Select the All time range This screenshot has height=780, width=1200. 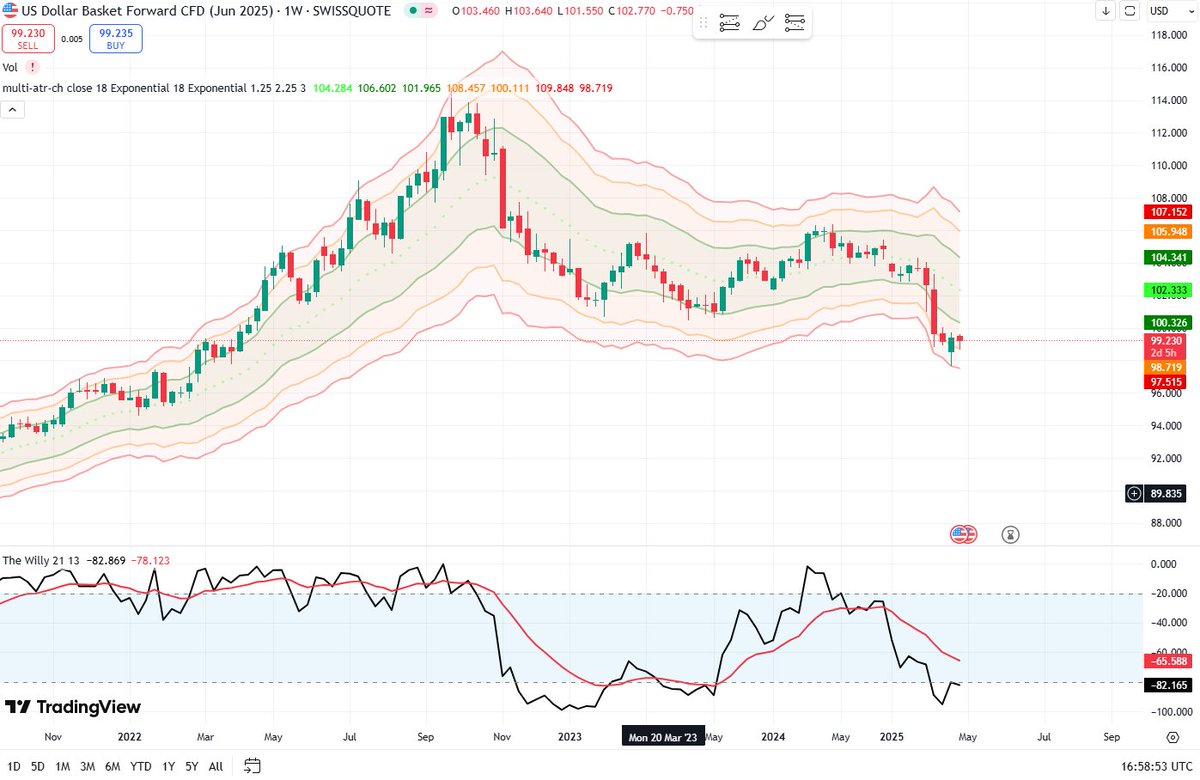click(x=216, y=767)
